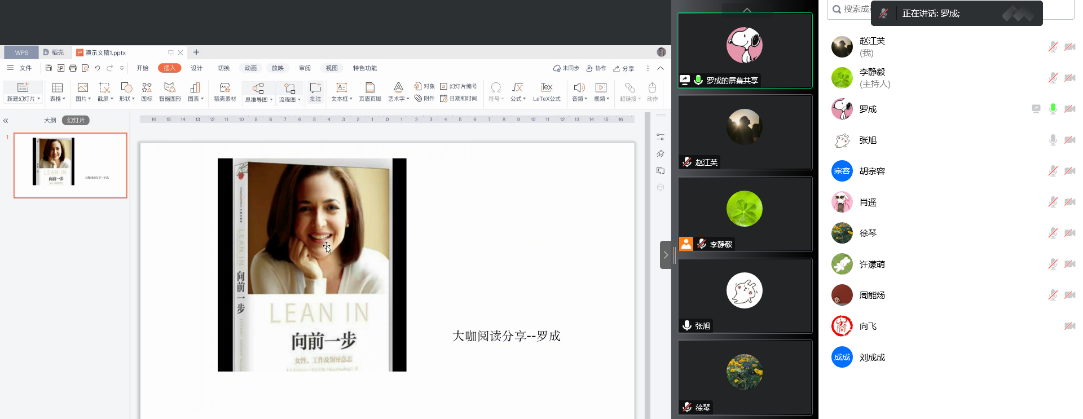
Task: Click the LaTeX formula icon
Action: coord(546,87)
